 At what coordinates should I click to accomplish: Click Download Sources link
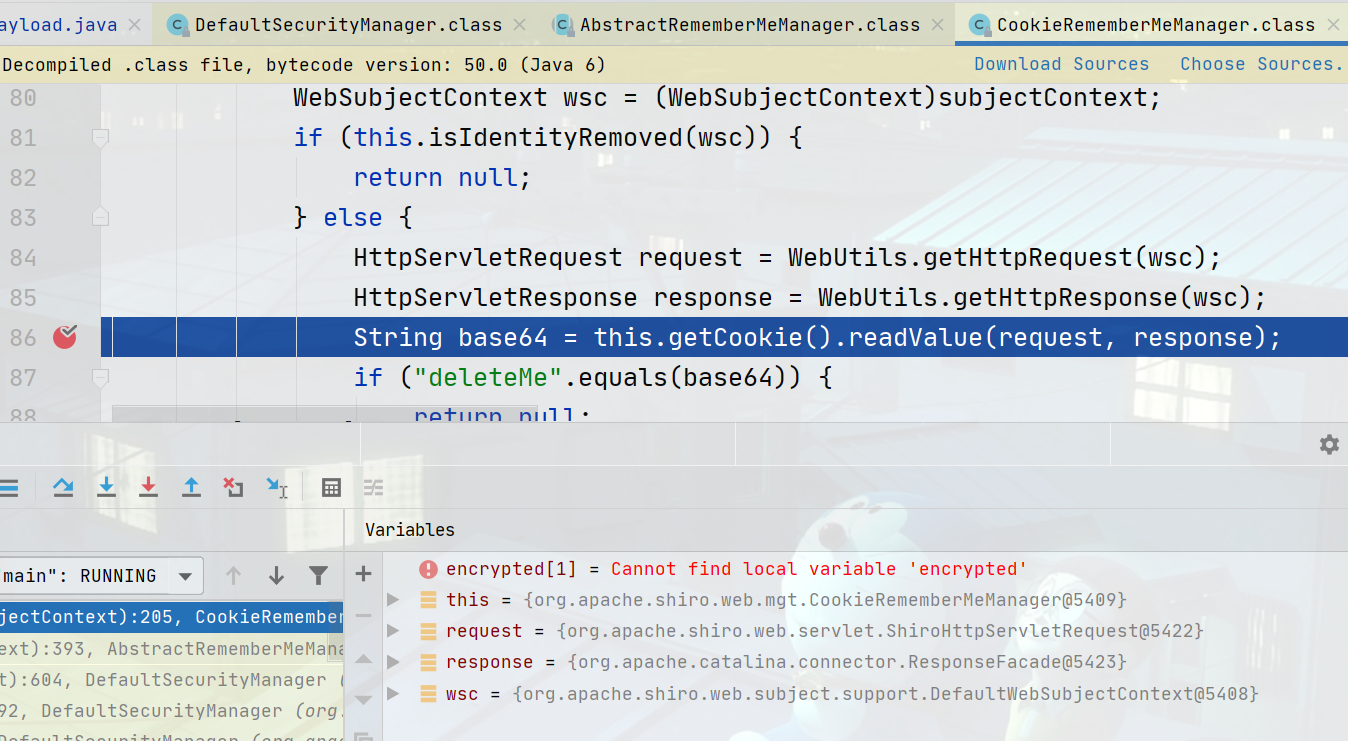(x=1062, y=64)
